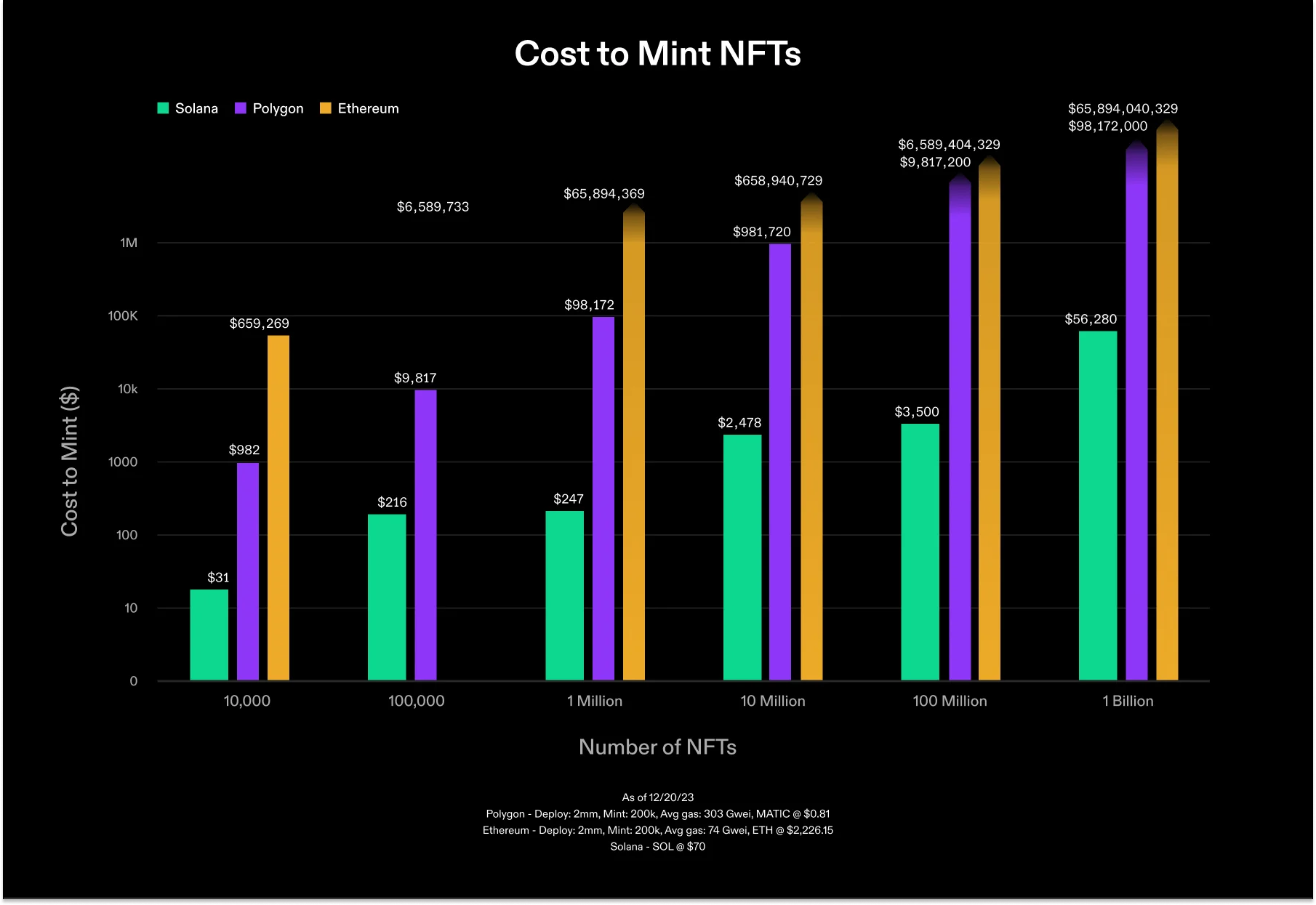This screenshot has width=1316, height=905.
Task: Click the 10 Million x-axis label
Action: [x=773, y=701]
